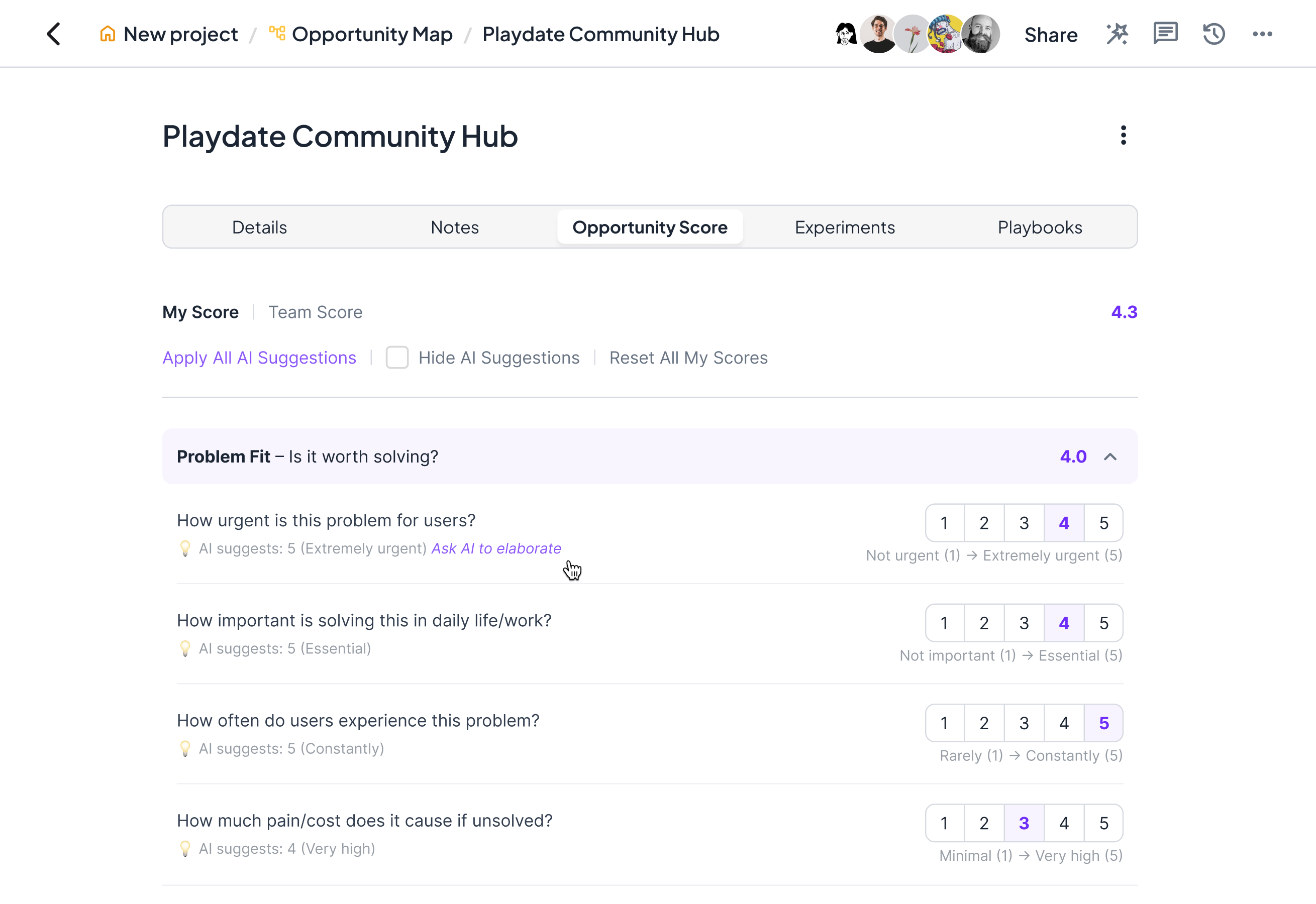This screenshot has width=1316, height=904.
Task: Set urgency score to 5
Action: 1103,523
